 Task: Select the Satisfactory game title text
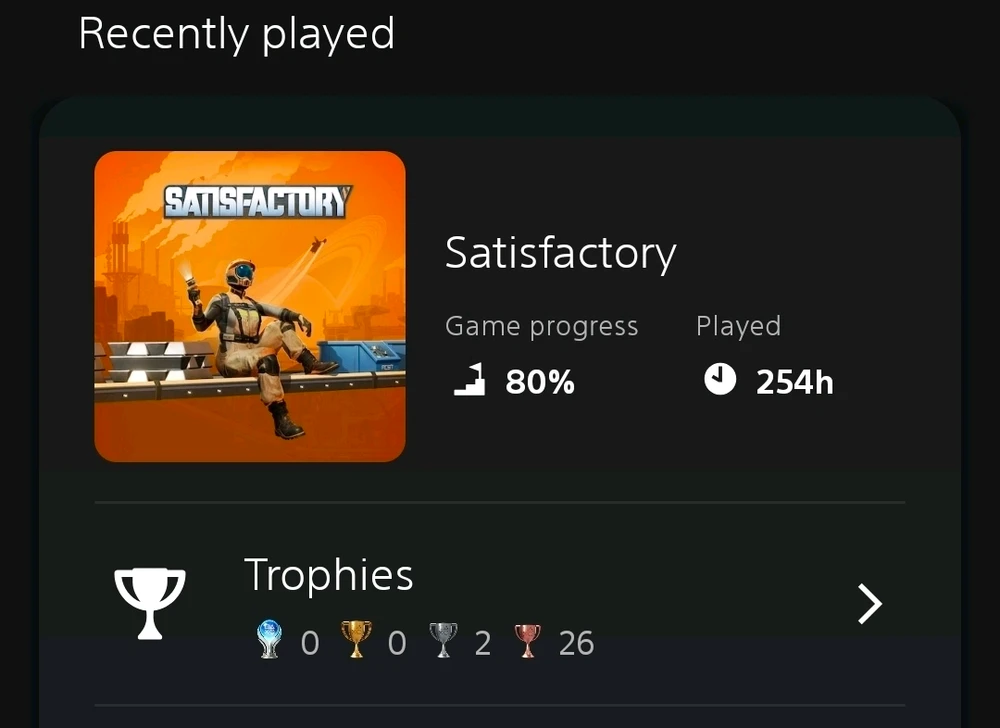pyautogui.click(x=561, y=254)
